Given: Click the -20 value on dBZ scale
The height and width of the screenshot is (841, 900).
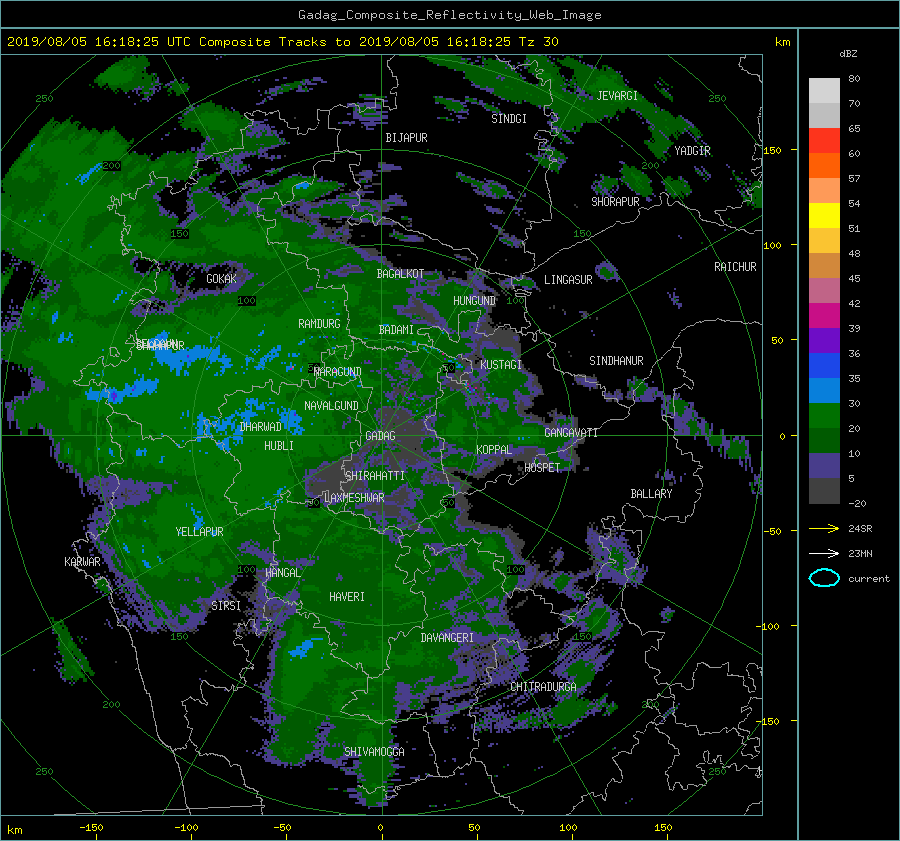Looking at the screenshot, I should point(857,503).
